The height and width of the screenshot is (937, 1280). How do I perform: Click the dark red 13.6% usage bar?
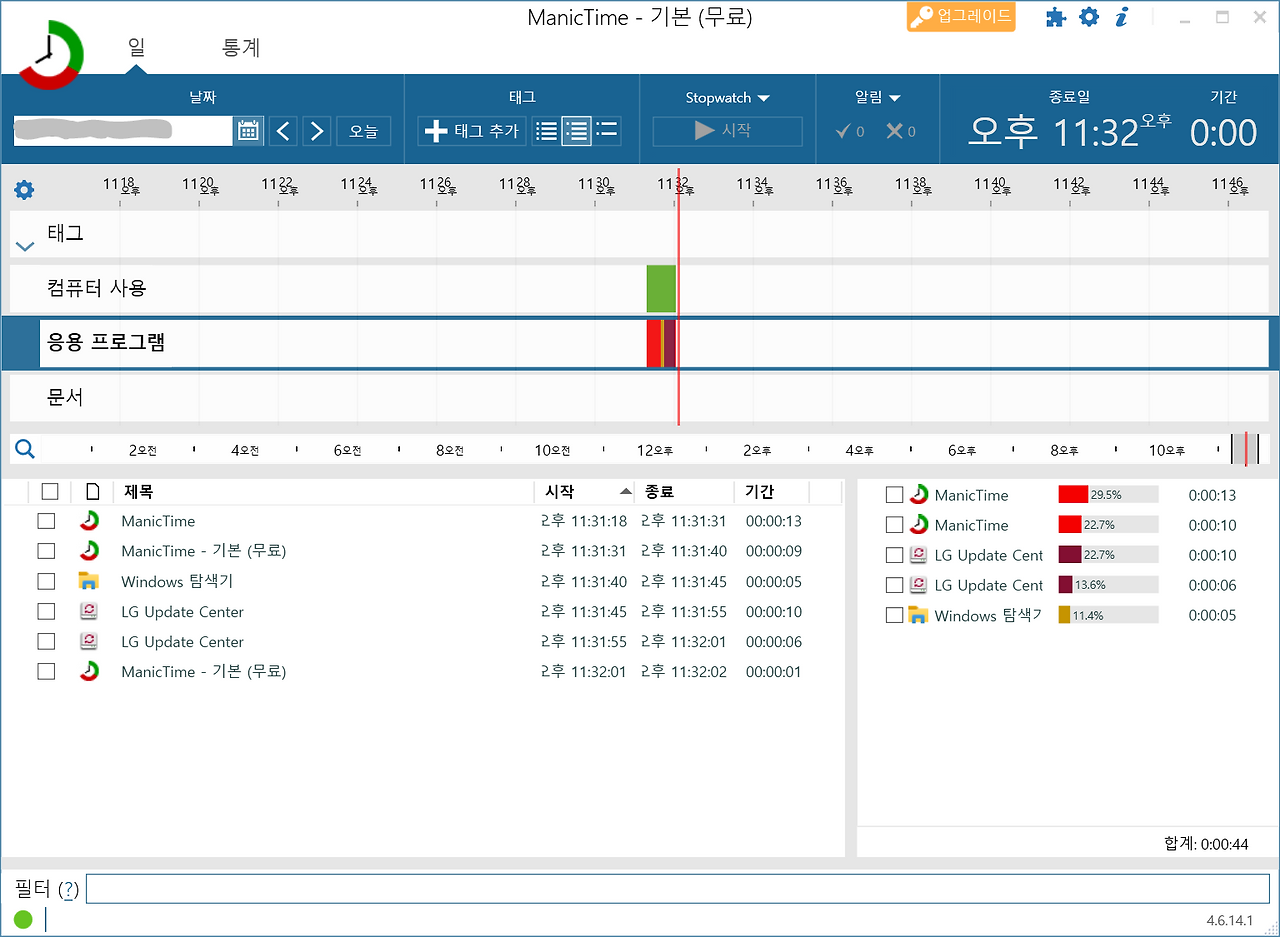(1066, 585)
